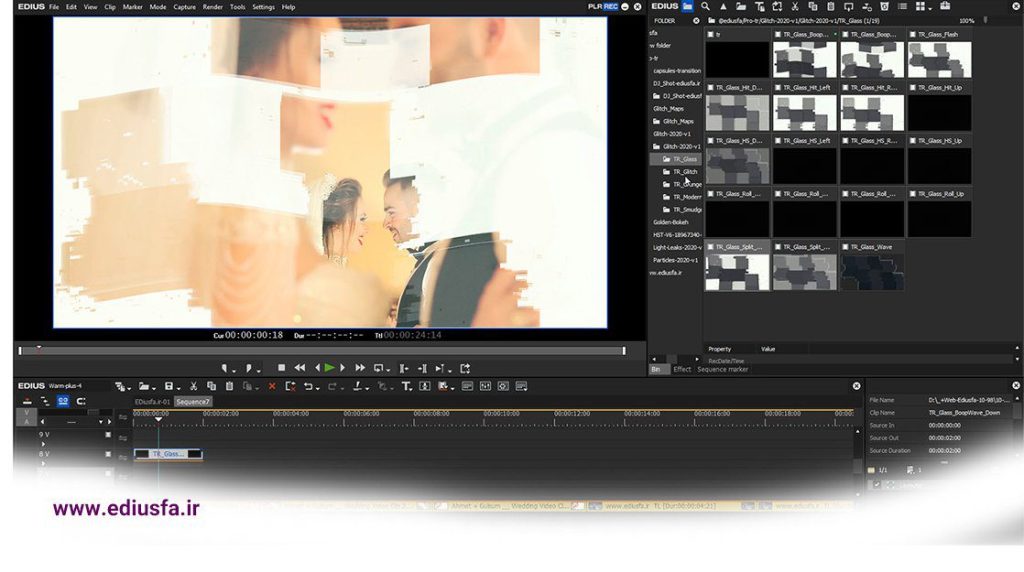
Task: Open Undo history dropdown arrow
Action: coord(317,389)
